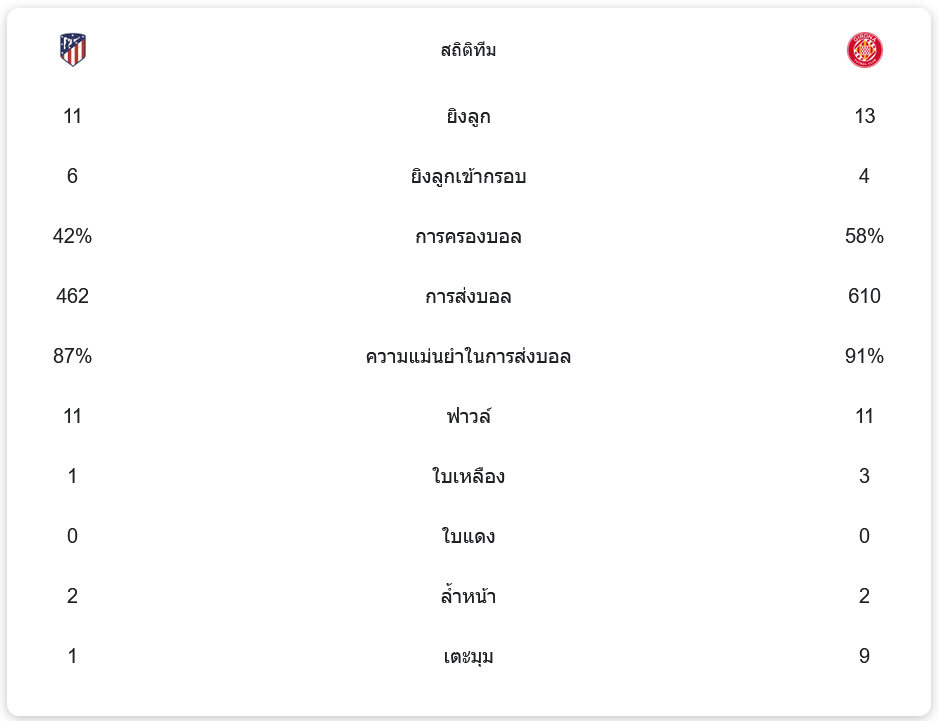Click the away pass accuracy 91%
The width and height of the screenshot is (939, 721).
(x=864, y=357)
